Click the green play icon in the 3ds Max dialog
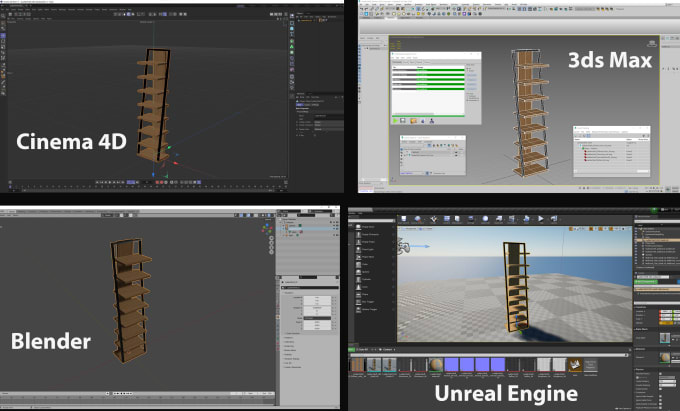 395,121
